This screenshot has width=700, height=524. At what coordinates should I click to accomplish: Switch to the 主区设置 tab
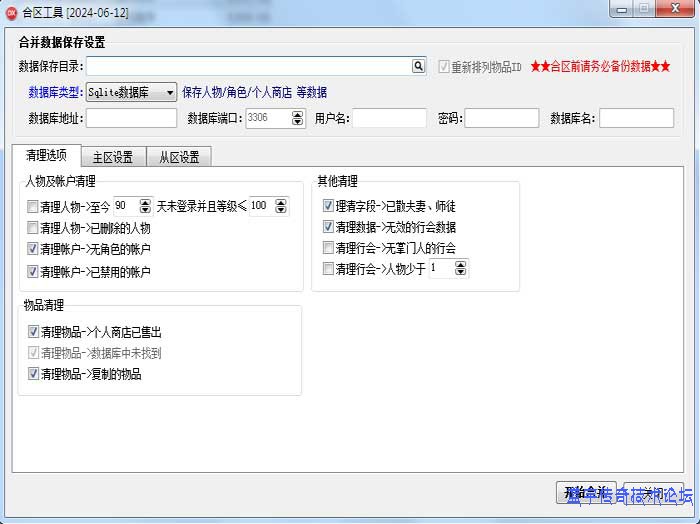(x=112, y=157)
